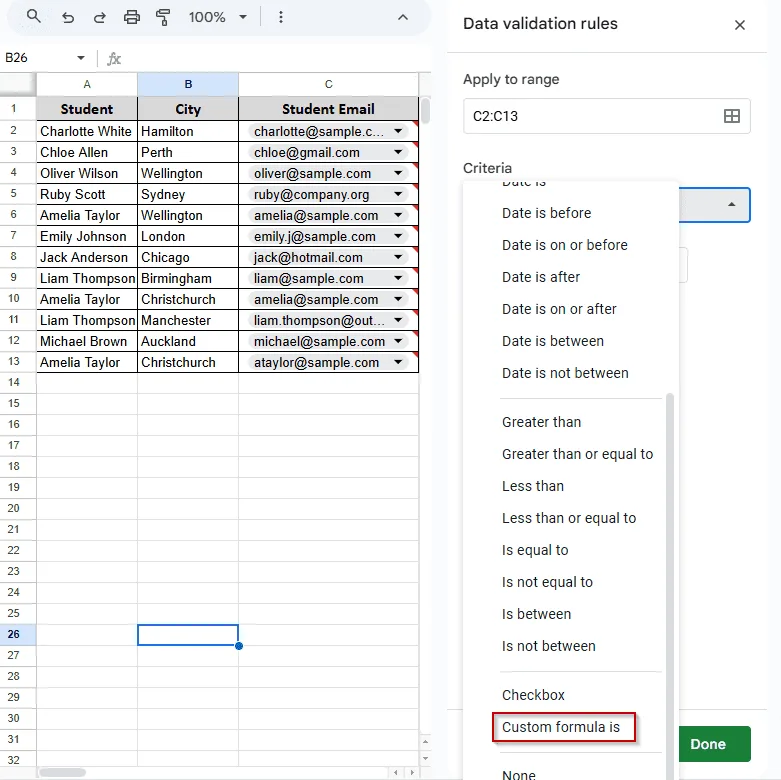This screenshot has width=781, height=780.
Task: Activate the paint format tool
Action: 163,17
